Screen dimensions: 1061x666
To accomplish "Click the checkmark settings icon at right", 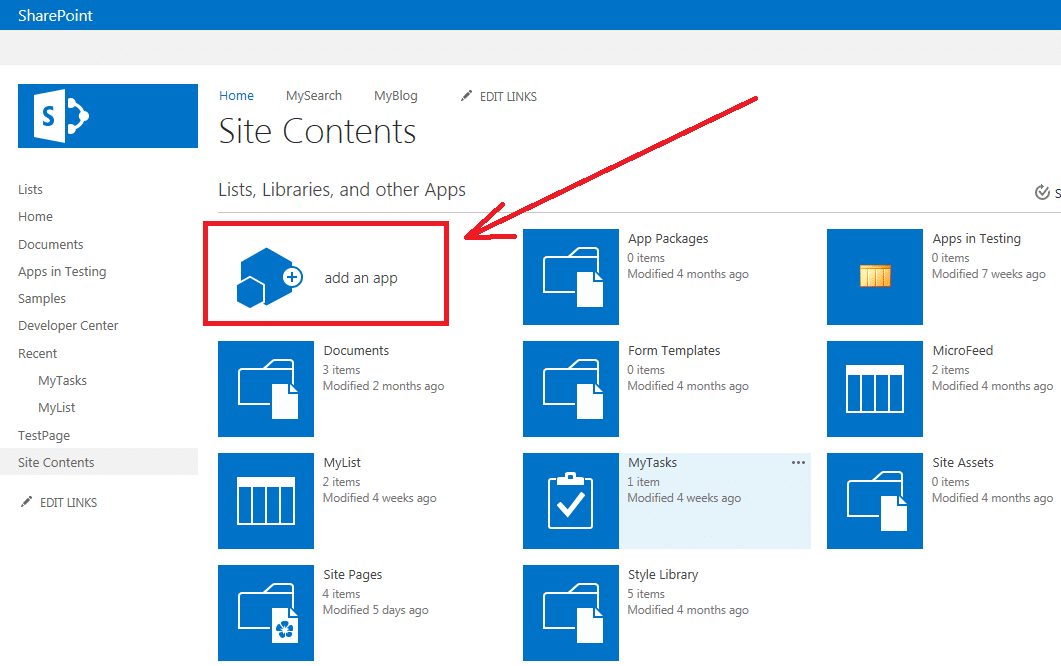I will [x=1042, y=192].
